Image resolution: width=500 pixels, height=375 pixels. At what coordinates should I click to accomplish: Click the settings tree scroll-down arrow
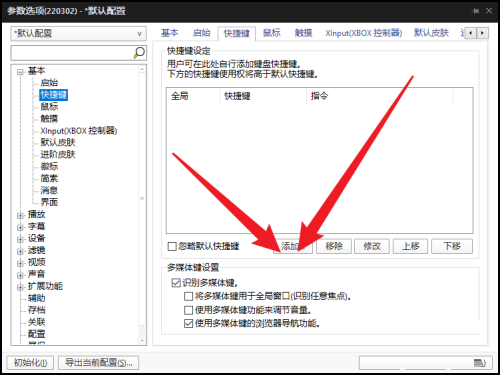tap(142, 341)
